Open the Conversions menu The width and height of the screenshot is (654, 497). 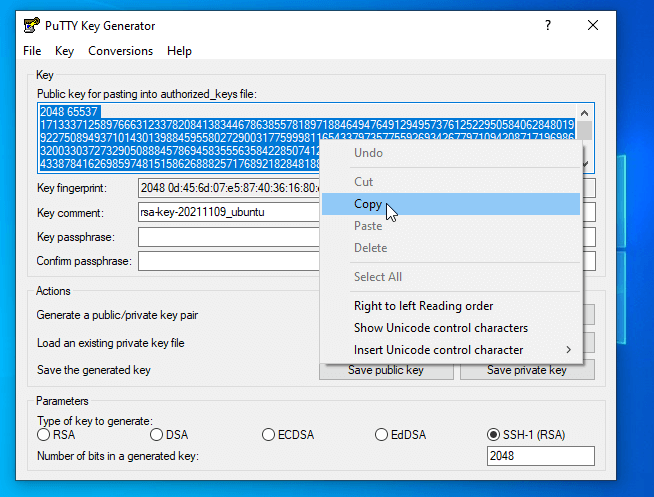(121, 51)
